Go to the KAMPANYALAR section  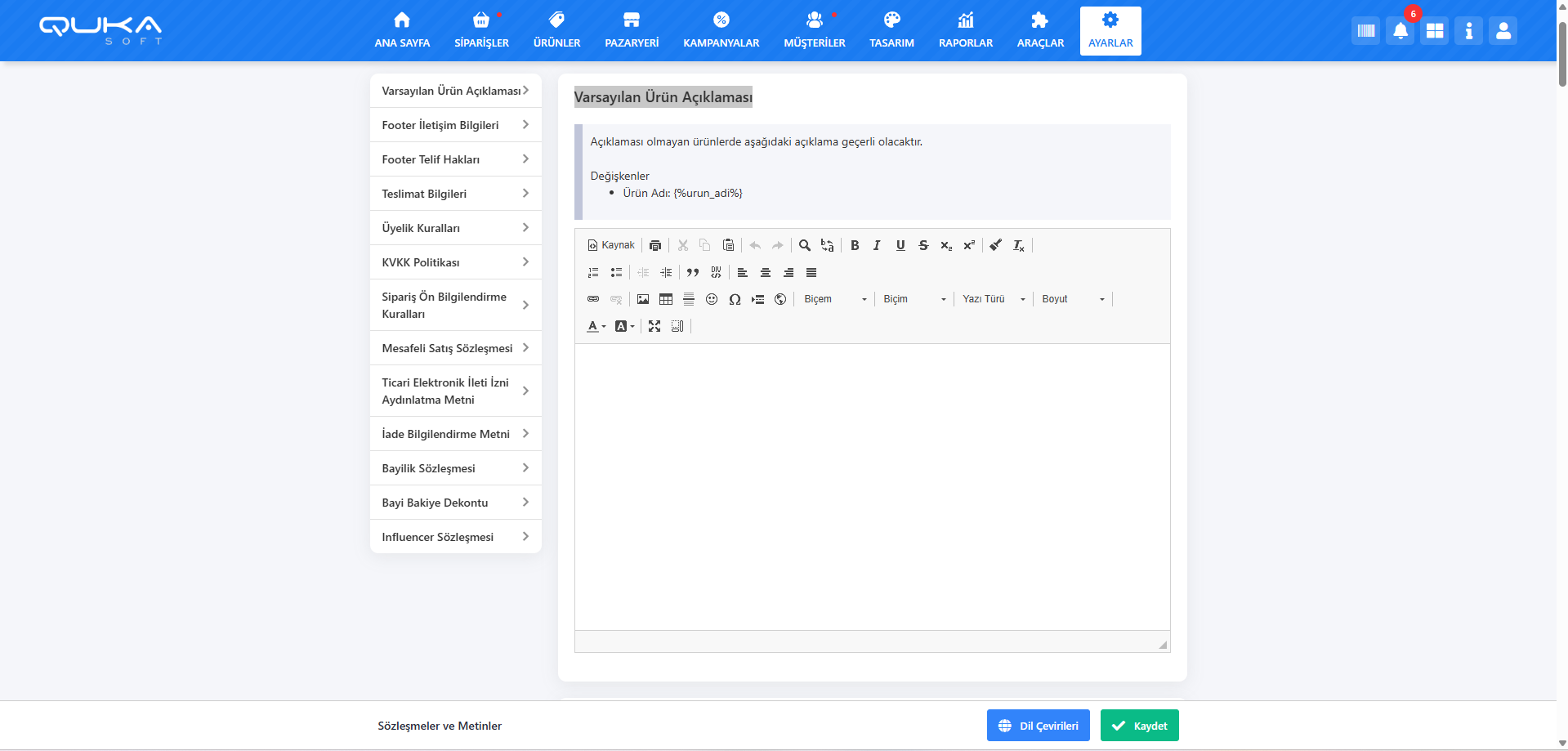pos(721,31)
